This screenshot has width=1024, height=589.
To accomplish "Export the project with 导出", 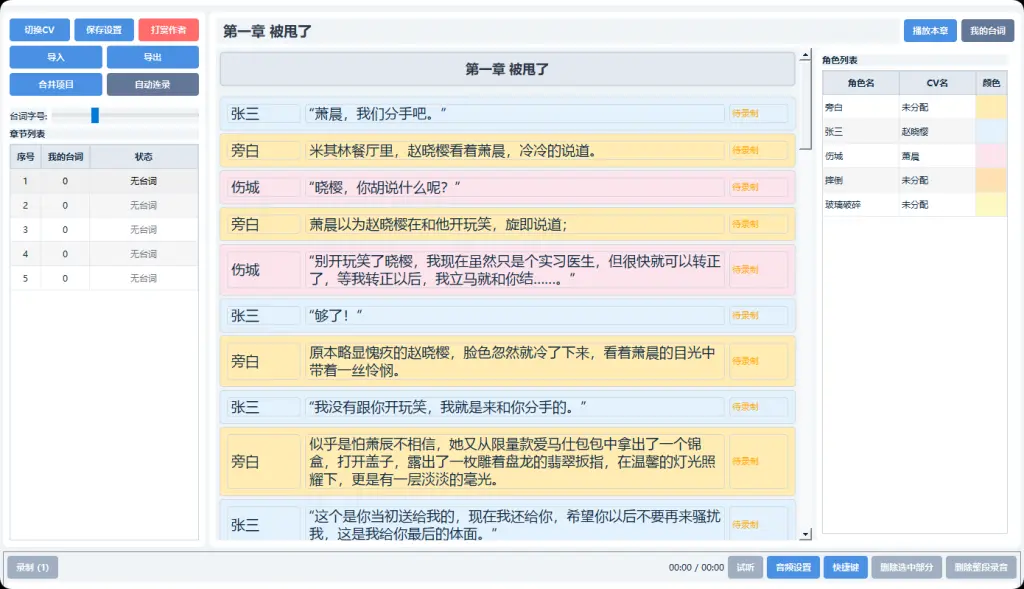I will click(153, 57).
